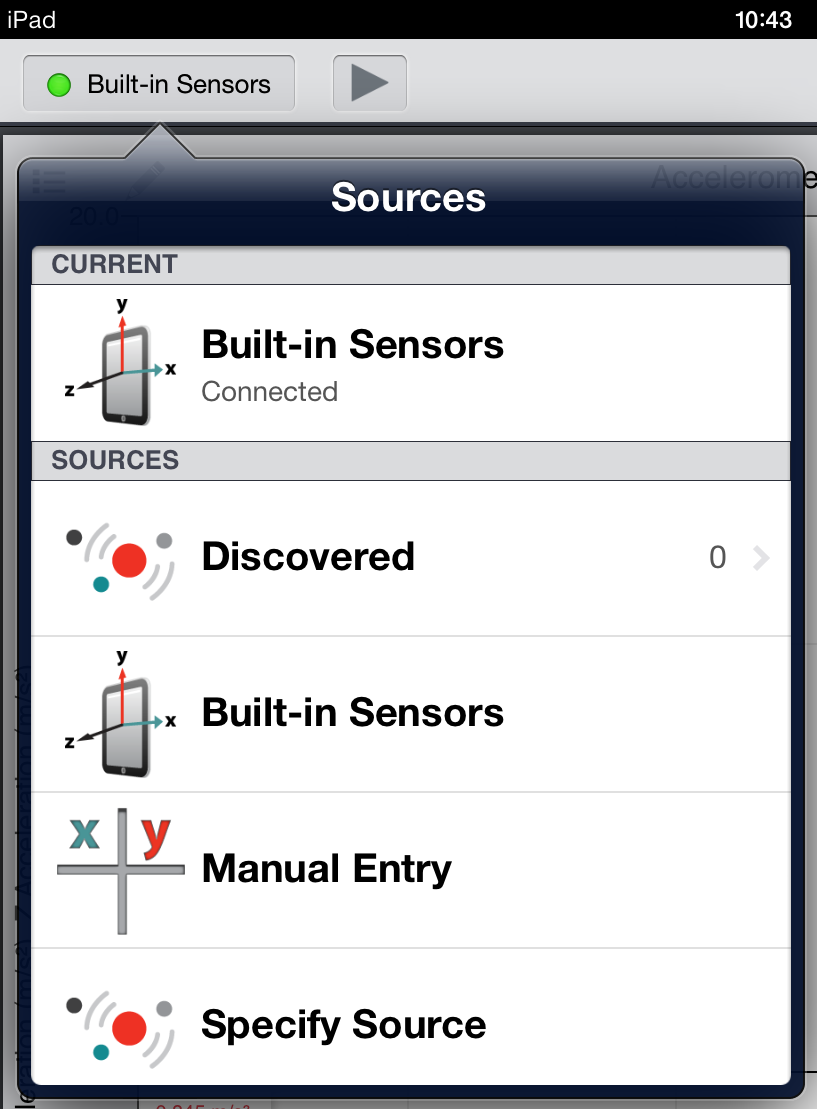
Task: Tap the play arrow to start data collection
Action: 369,83
